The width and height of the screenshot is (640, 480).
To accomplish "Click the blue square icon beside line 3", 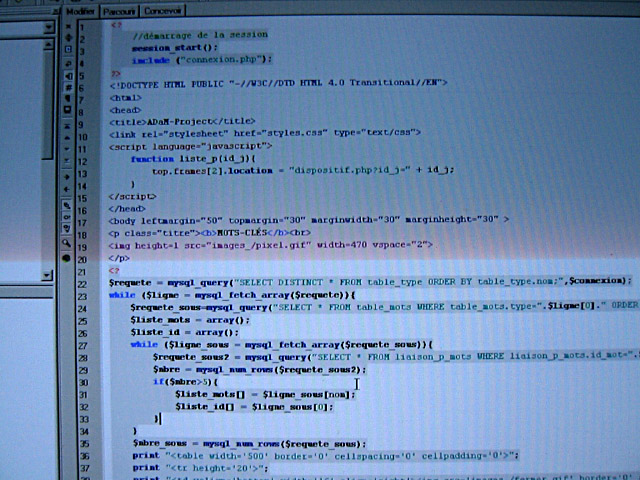I will [x=68, y=49].
